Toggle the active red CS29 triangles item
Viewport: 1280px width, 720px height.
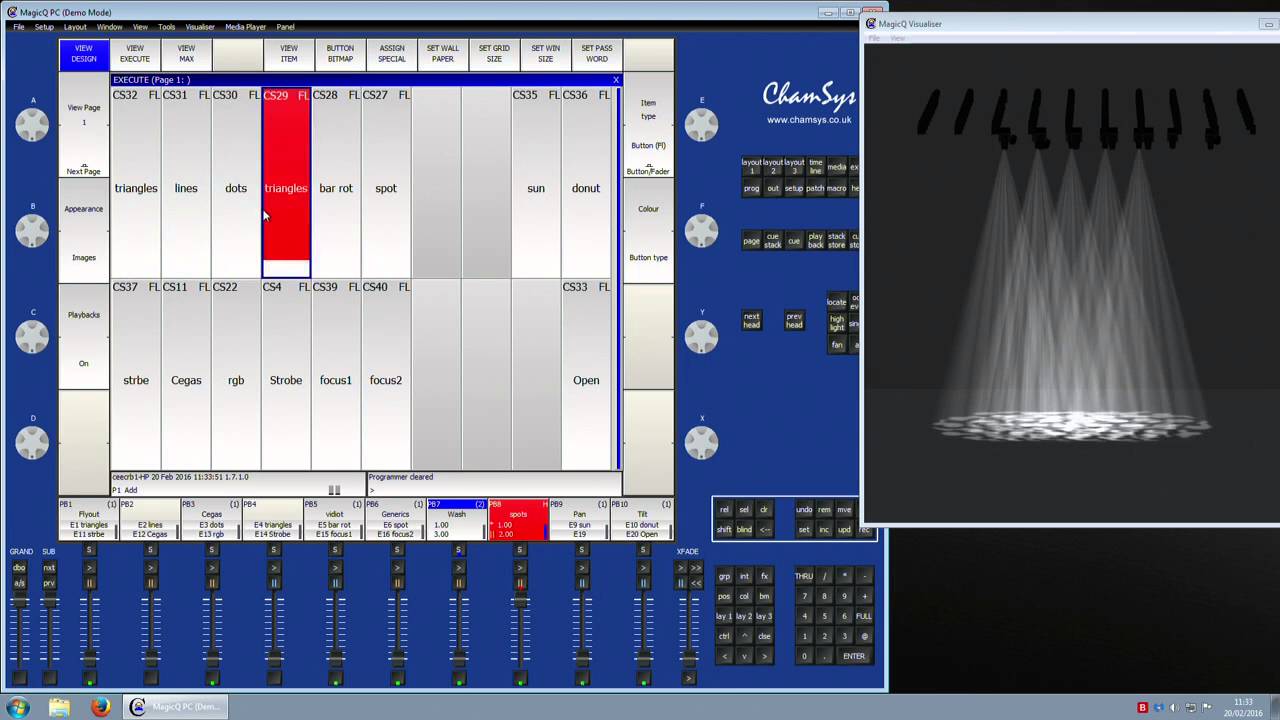tap(286, 182)
